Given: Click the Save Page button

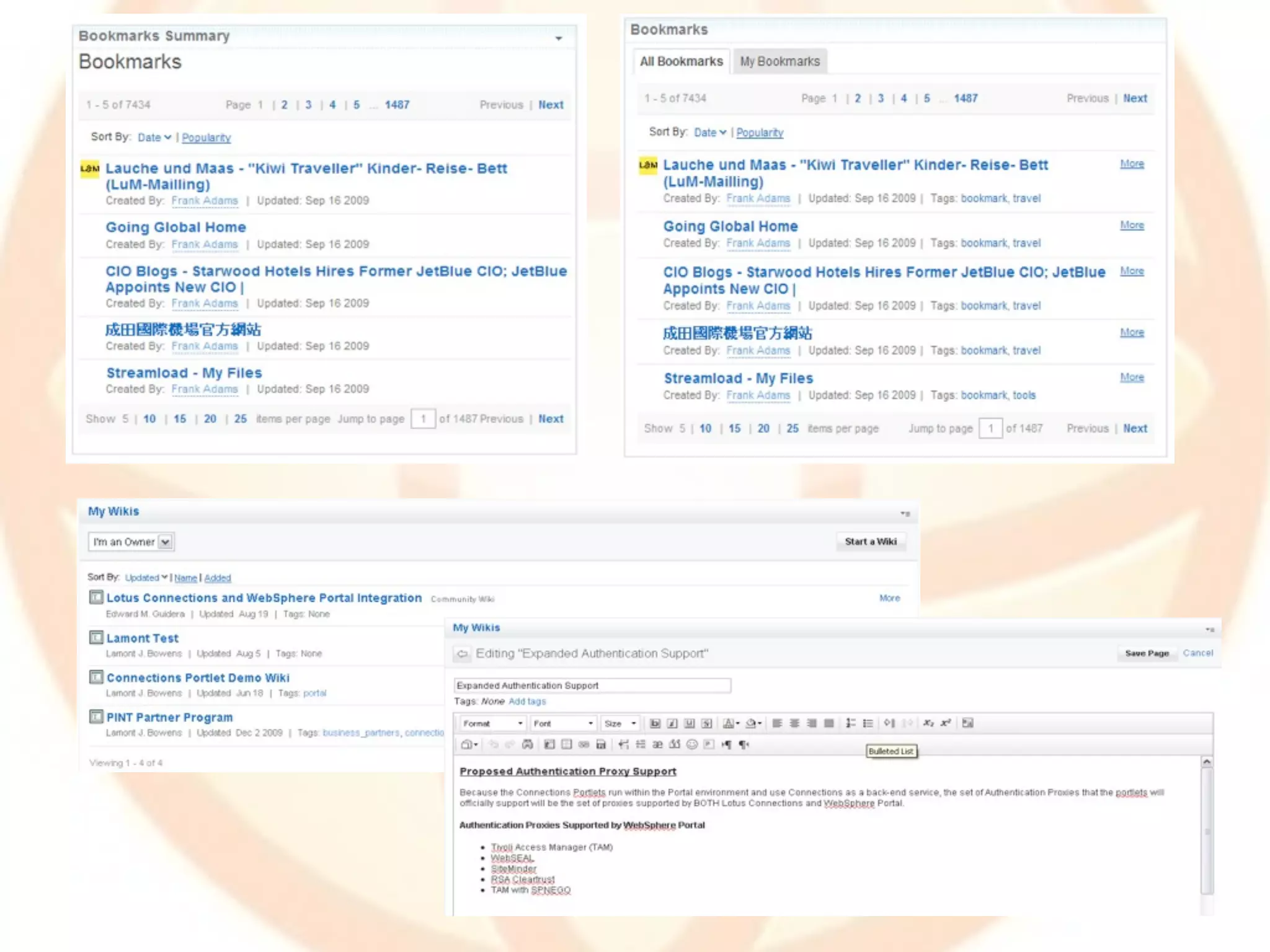Looking at the screenshot, I should [1147, 653].
